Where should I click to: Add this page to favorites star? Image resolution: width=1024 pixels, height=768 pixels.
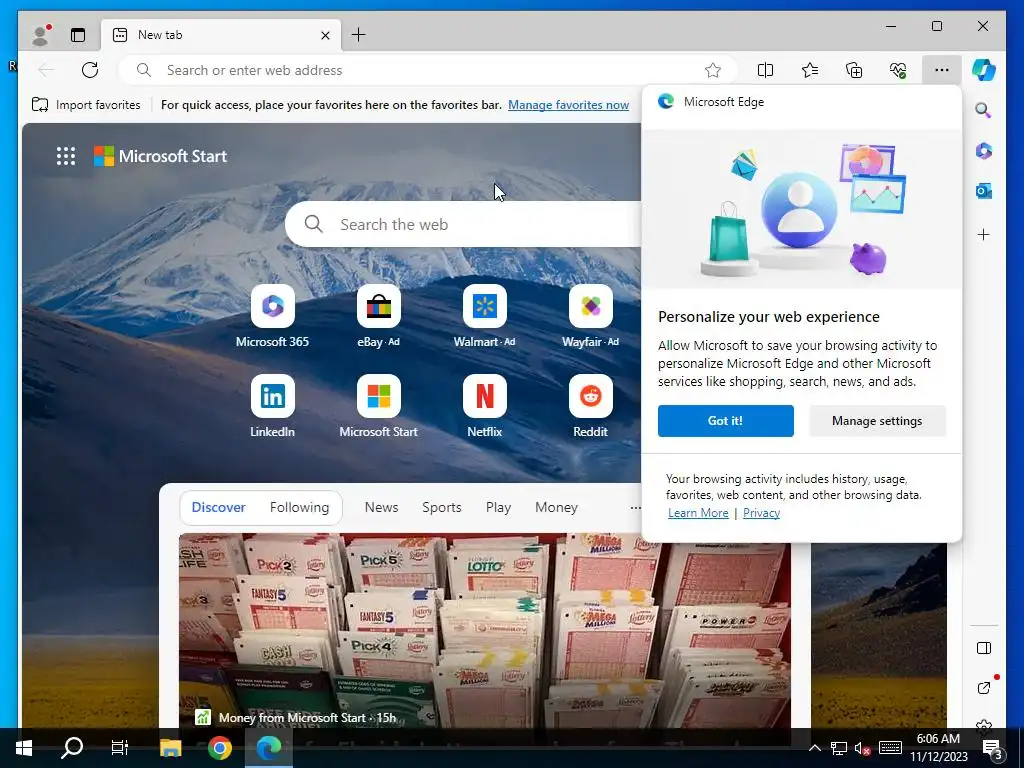(712, 70)
